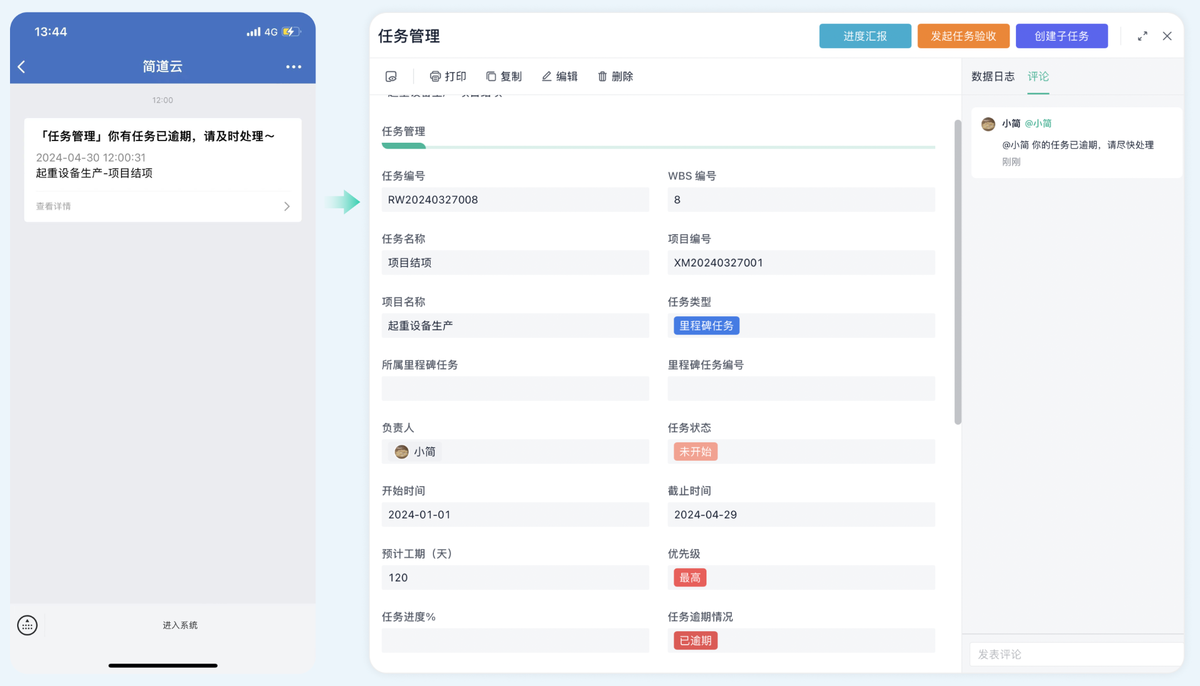Click the 小简 avatar in 负责人 field
Screen dimensions: 1200x686
point(401,452)
